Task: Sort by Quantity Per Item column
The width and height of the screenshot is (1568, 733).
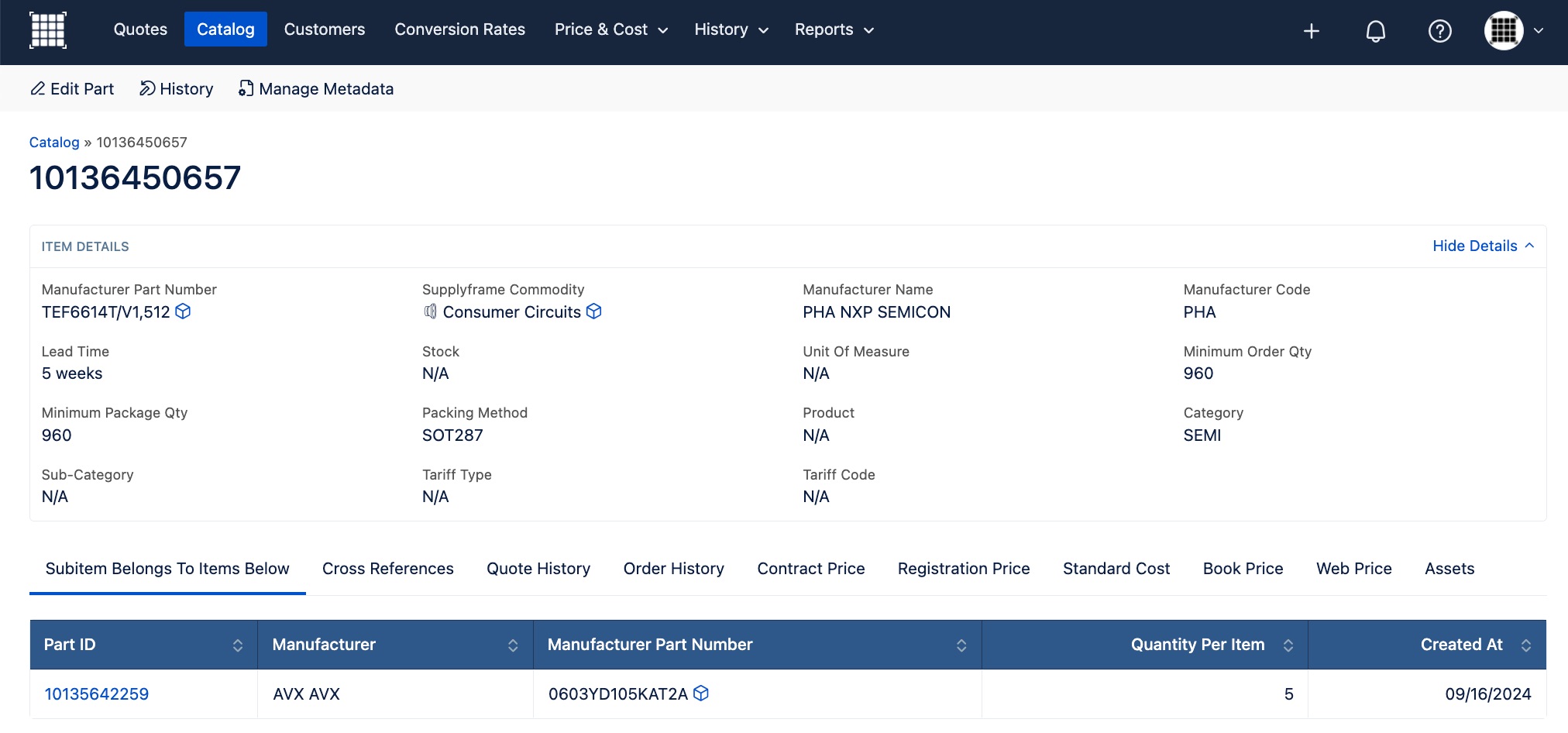Action: (1288, 645)
